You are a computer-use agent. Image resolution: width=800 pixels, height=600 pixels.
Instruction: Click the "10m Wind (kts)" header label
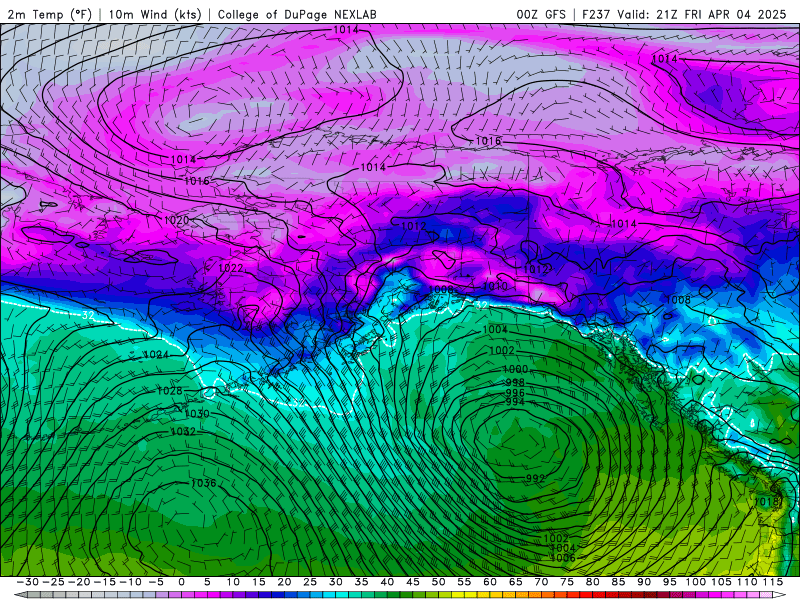(155, 14)
